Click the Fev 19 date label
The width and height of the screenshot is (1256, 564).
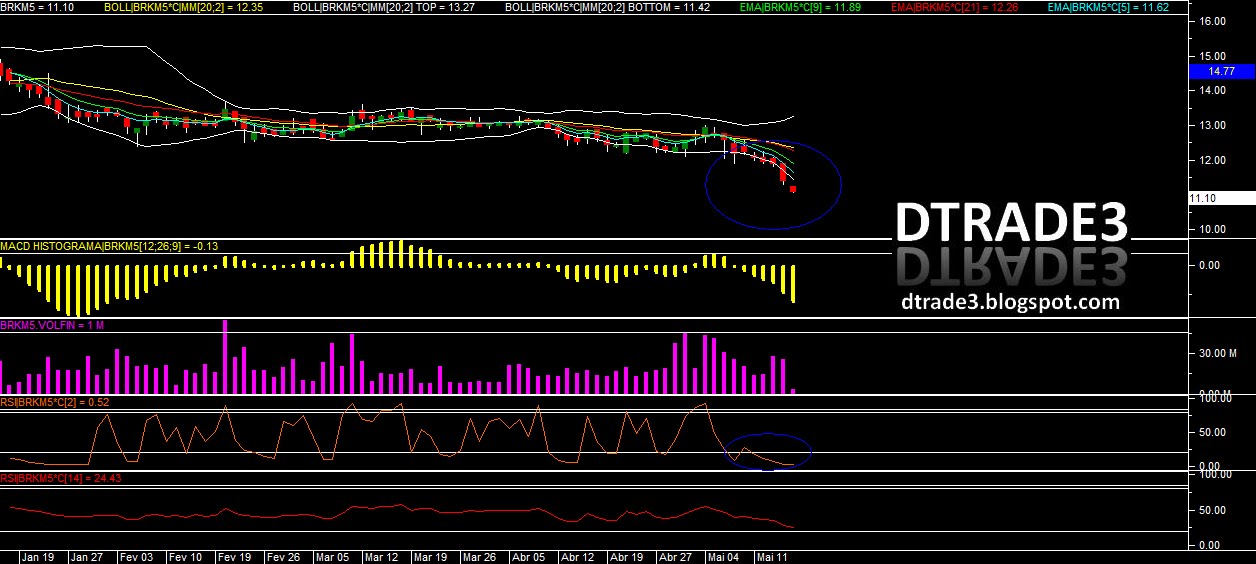click(234, 556)
